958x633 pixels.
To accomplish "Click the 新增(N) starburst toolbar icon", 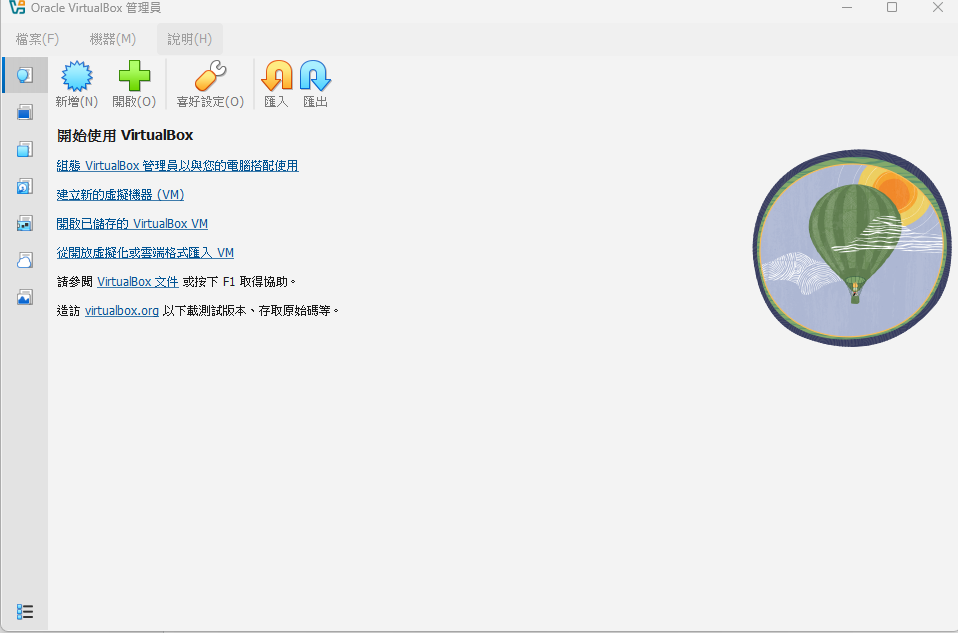I will pyautogui.click(x=76, y=76).
